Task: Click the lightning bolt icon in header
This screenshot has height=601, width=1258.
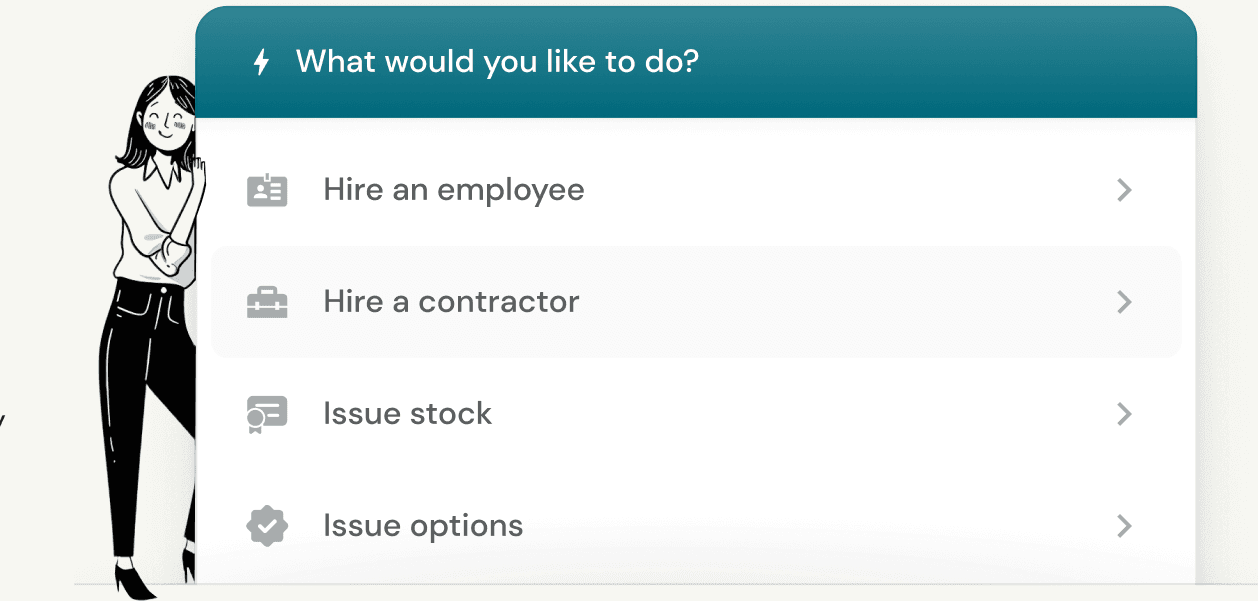Action: (261, 62)
